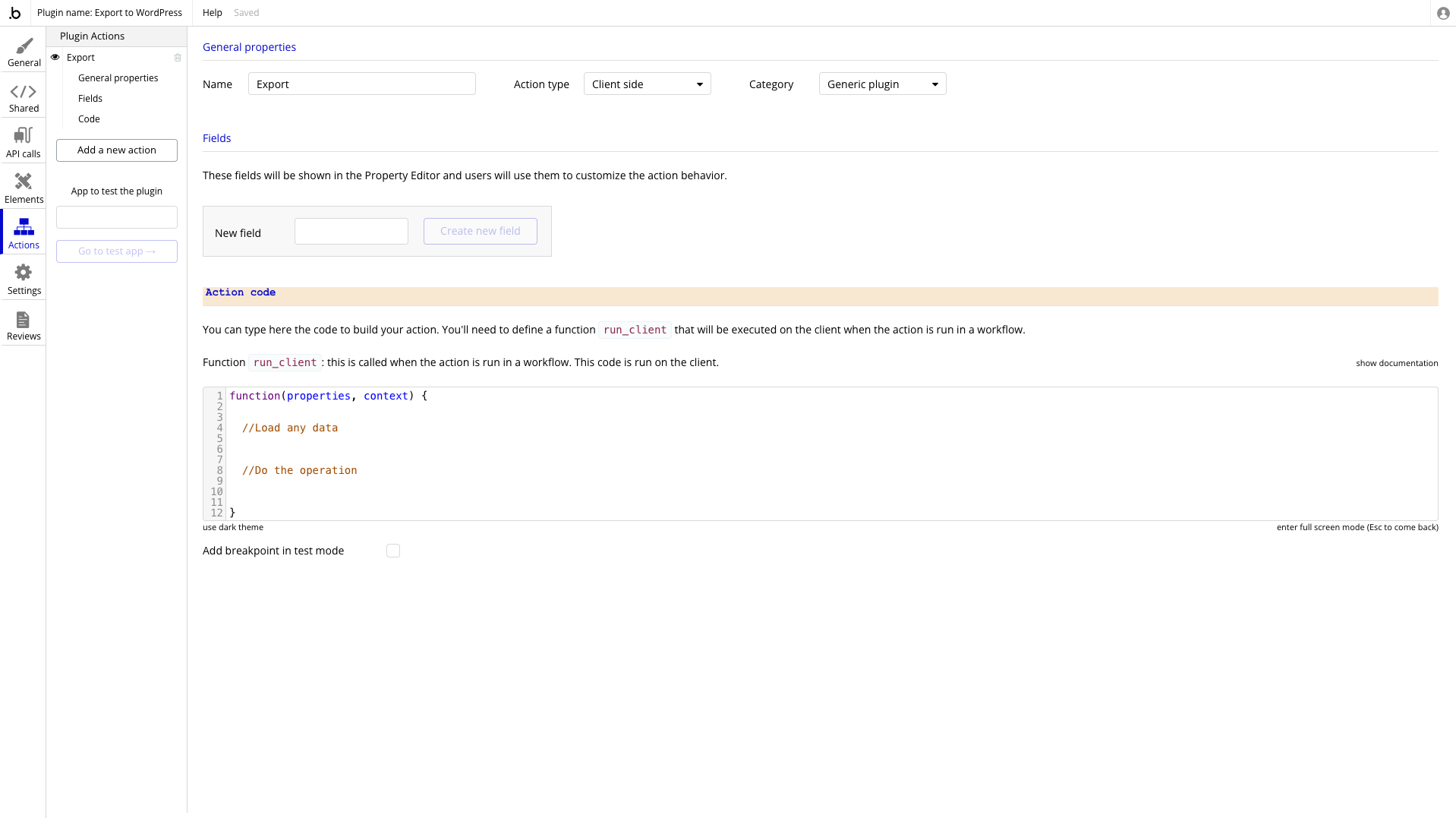
Task: Go to the API calls section
Action: click(x=24, y=142)
